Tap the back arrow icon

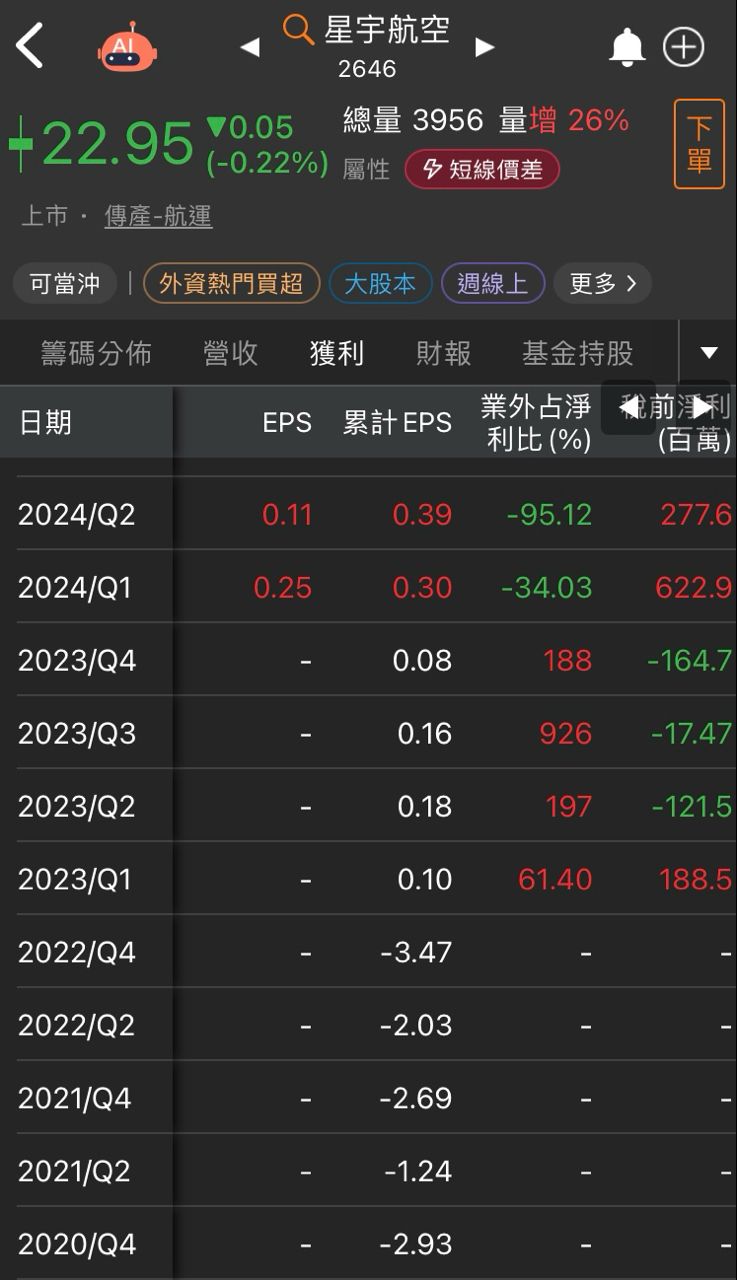pos(30,46)
